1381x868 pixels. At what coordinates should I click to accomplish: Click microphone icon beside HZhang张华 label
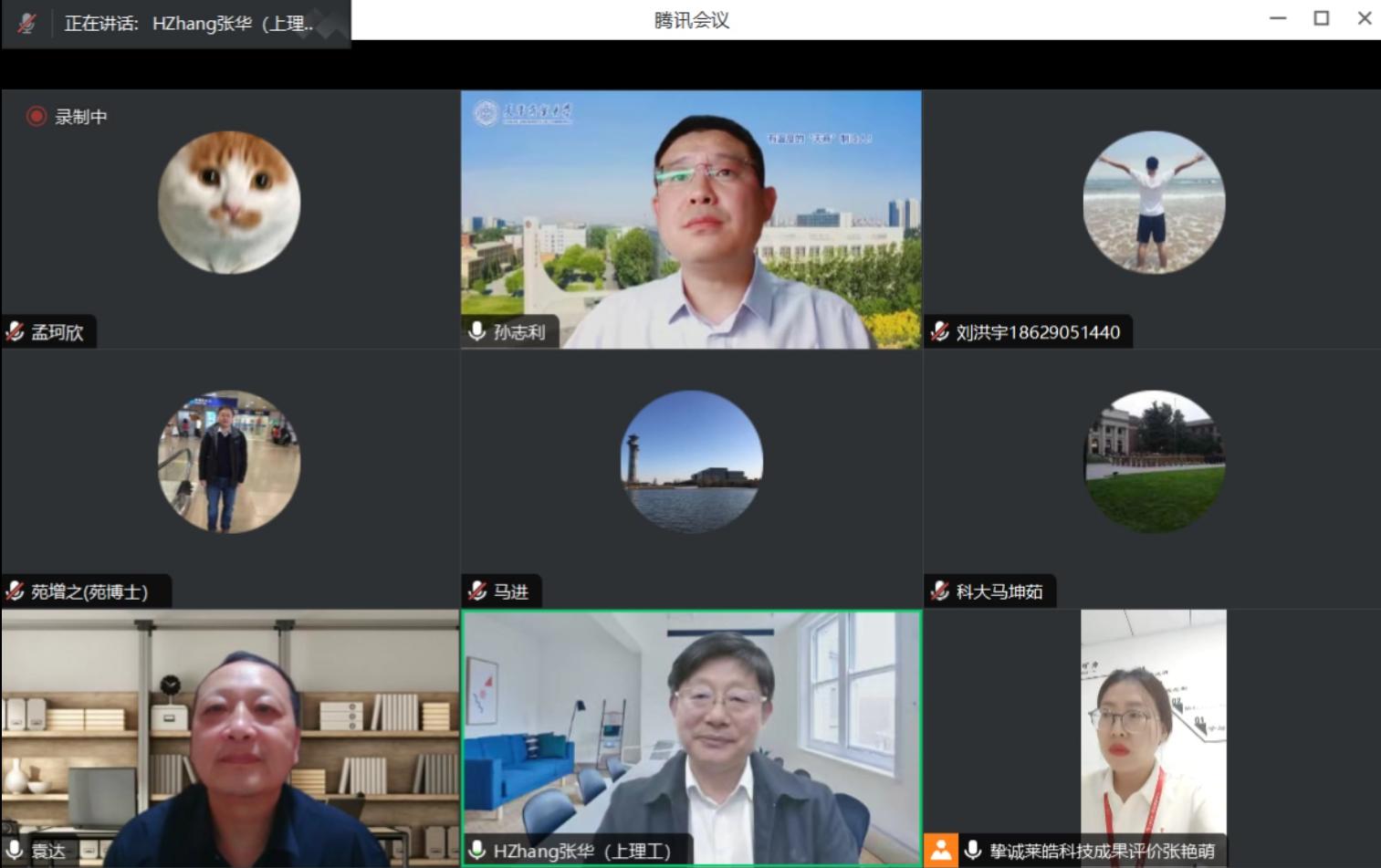pyautogui.click(x=476, y=851)
